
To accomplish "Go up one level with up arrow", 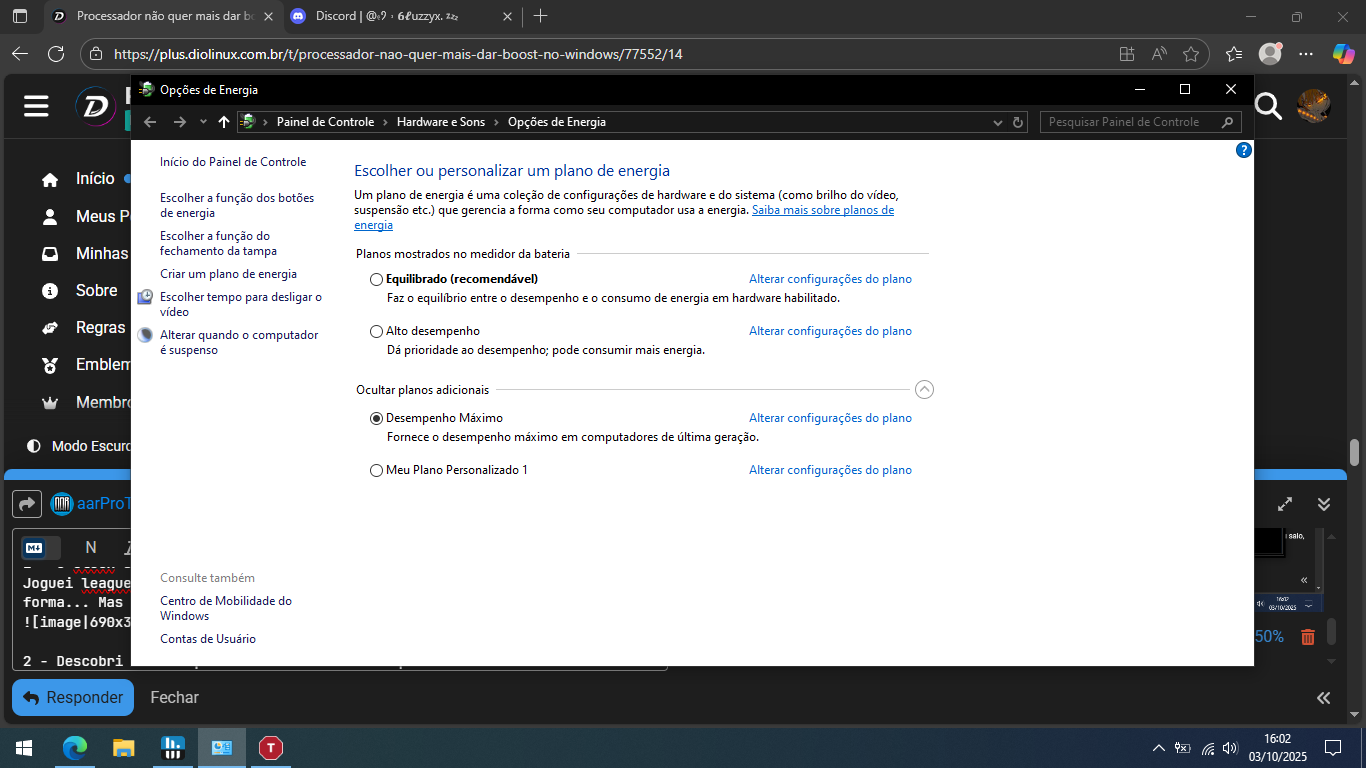I will click(x=223, y=122).
